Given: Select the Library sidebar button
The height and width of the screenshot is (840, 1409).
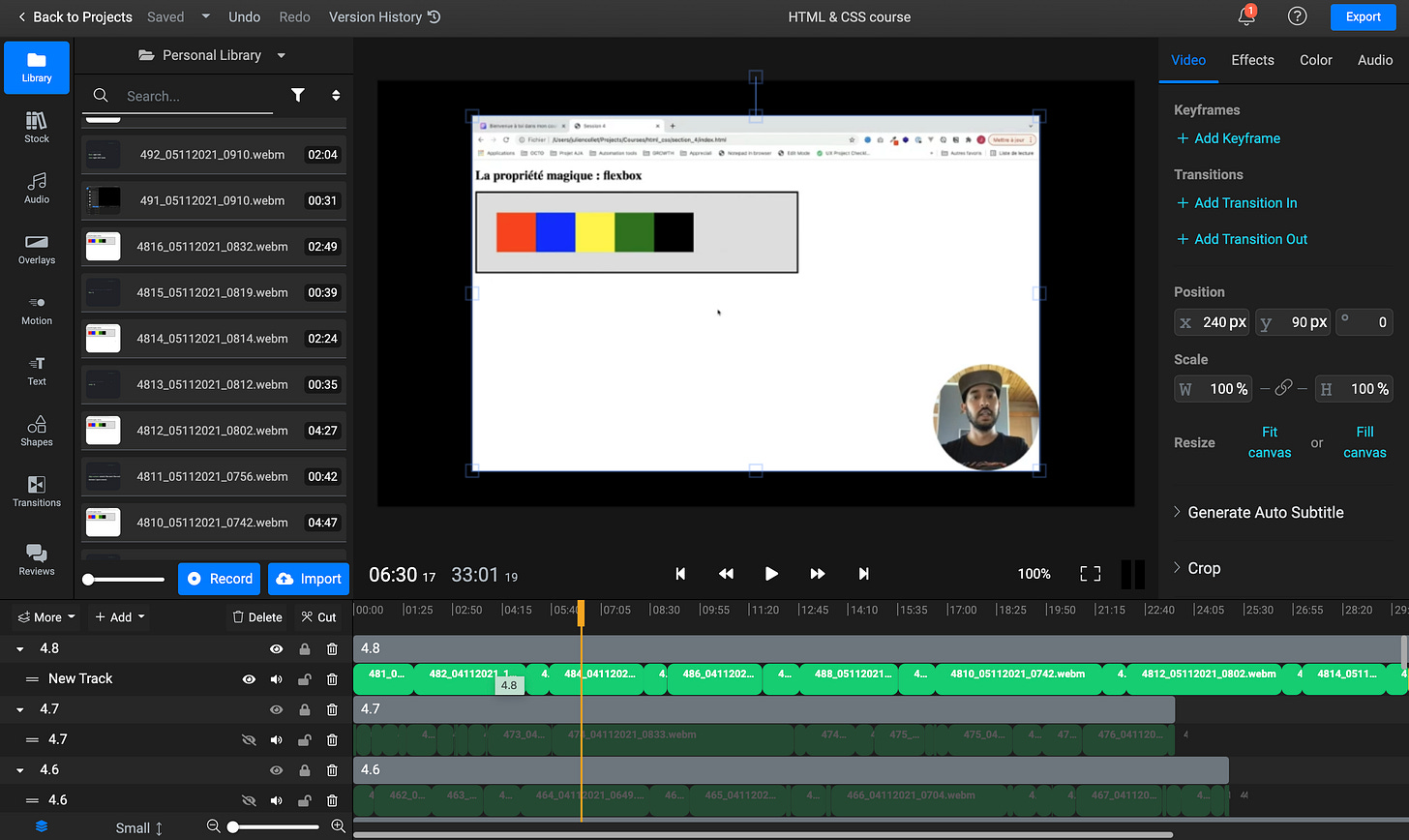Looking at the screenshot, I should (37, 68).
